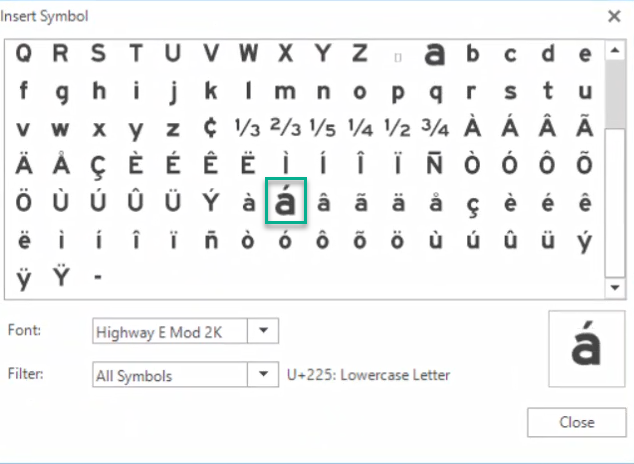
Task: Select lowercase c with cedilla symbol
Action: pyautogui.click(x=473, y=203)
